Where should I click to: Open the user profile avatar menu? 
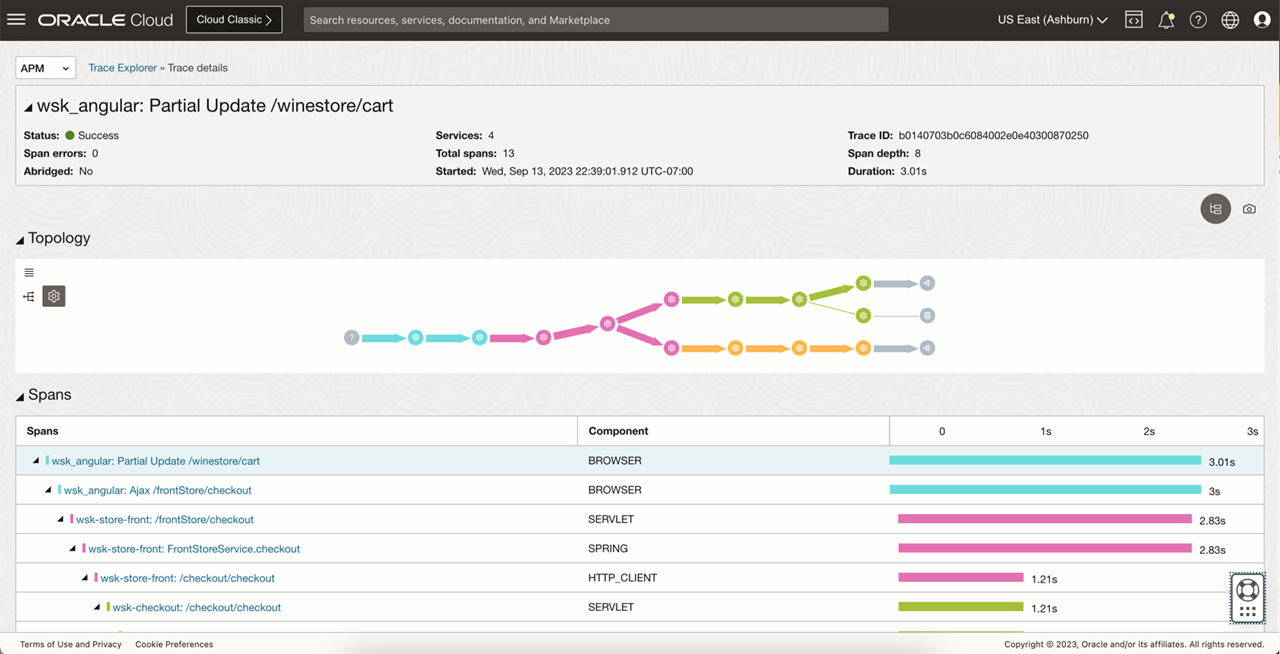pos(1262,20)
